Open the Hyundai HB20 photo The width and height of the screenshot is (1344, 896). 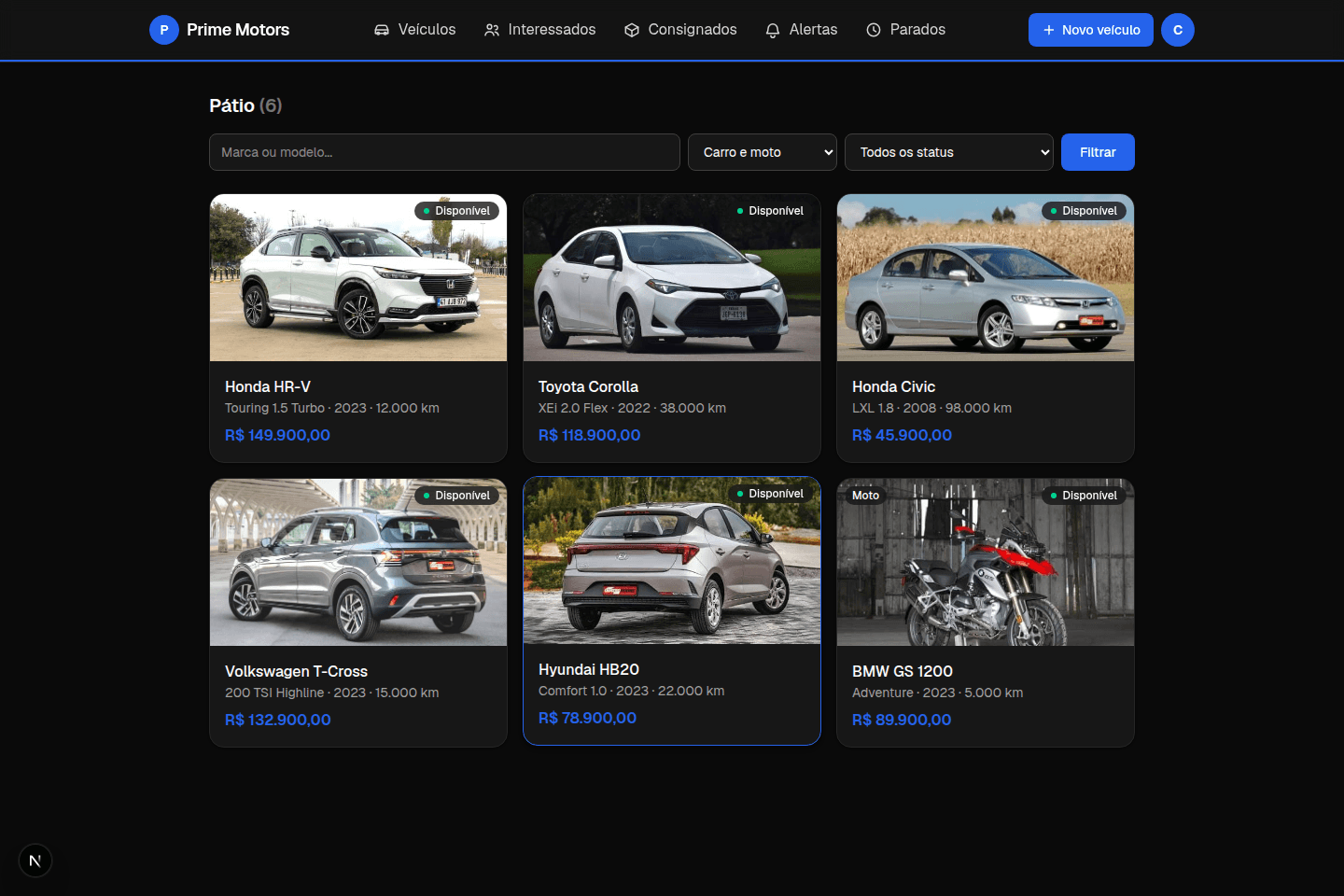point(672,560)
